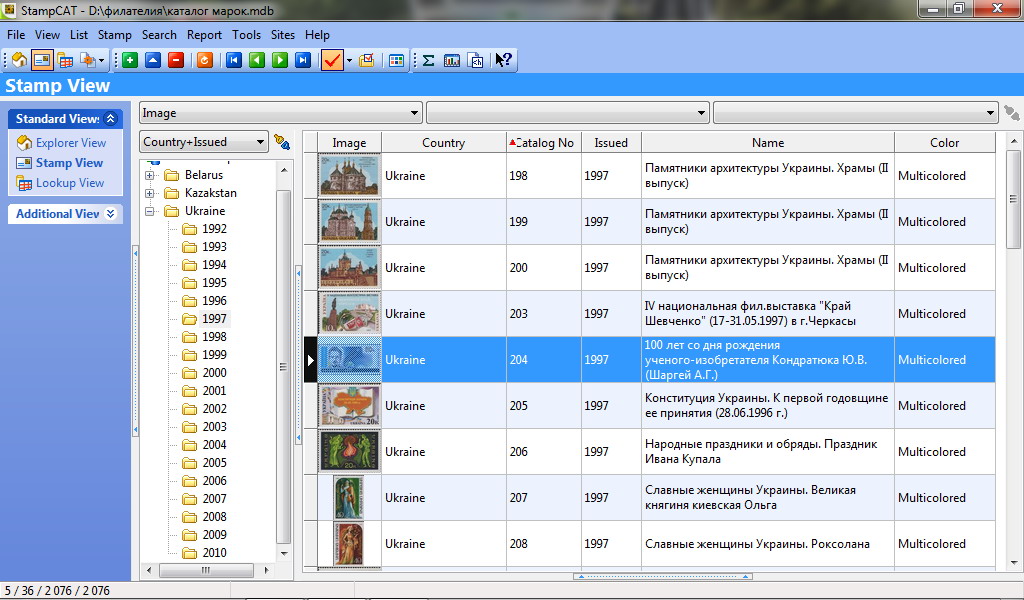Image resolution: width=1024 pixels, height=600 pixels.
Task: Open the Report menu
Action: (x=204, y=35)
